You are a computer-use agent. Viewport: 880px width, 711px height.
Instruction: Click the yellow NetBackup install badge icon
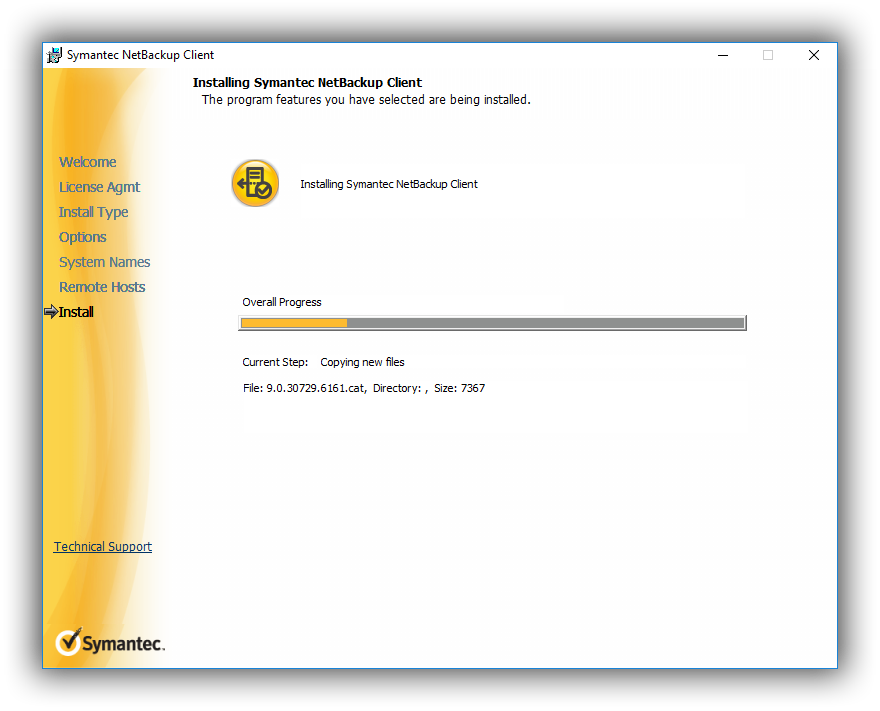(x=255, y=184)
